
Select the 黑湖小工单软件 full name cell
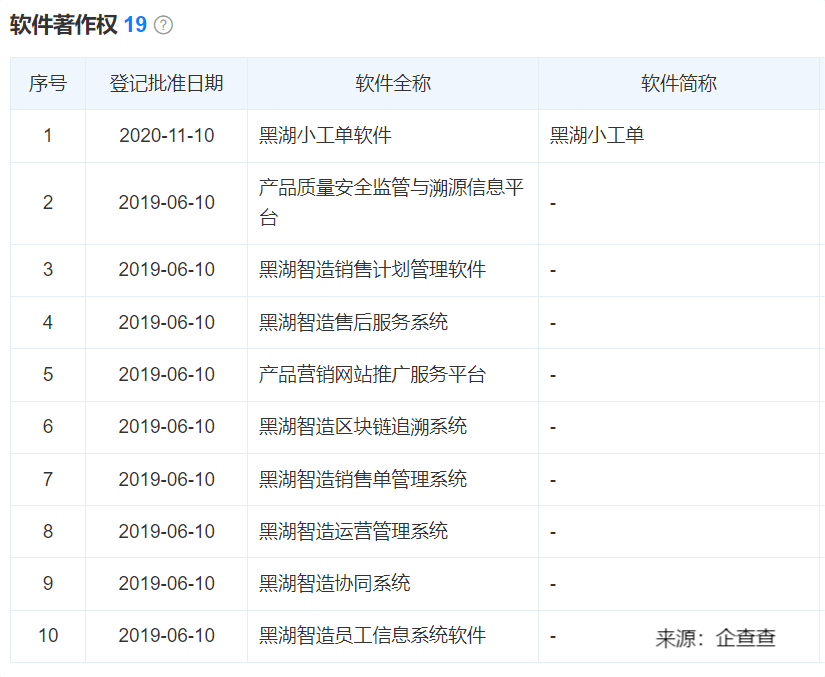click(x=325, y=136)
